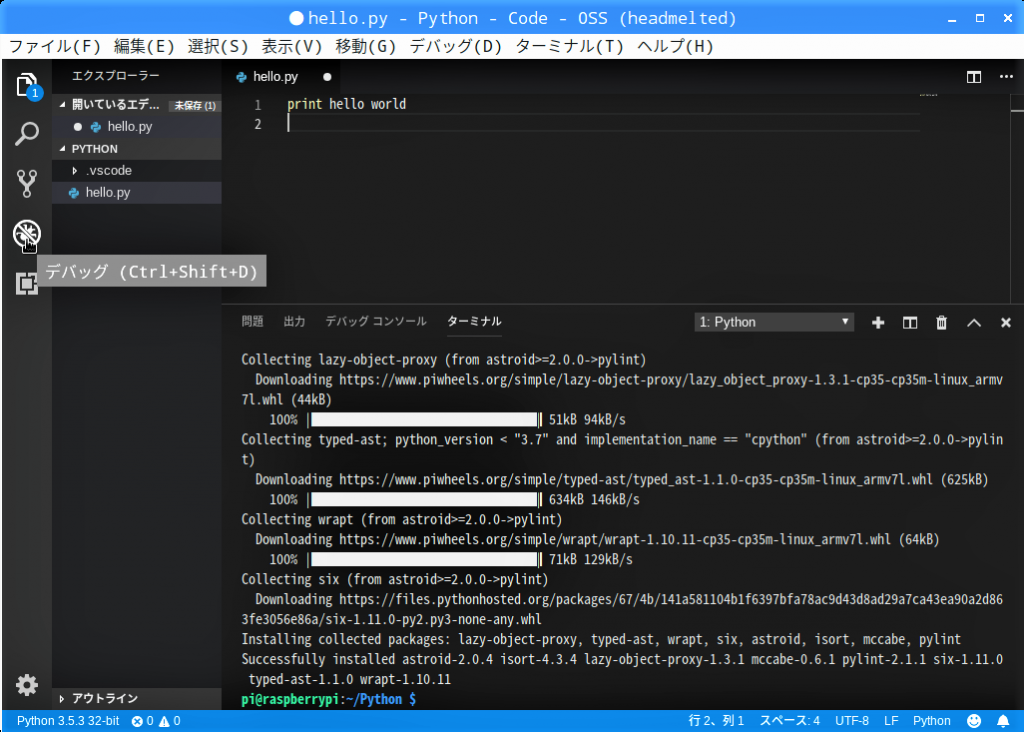Screen dimensions: 1024x732
Task: Click terminal prompt pi@raspberrypi:~/Python $
Action: pos(328,699)
